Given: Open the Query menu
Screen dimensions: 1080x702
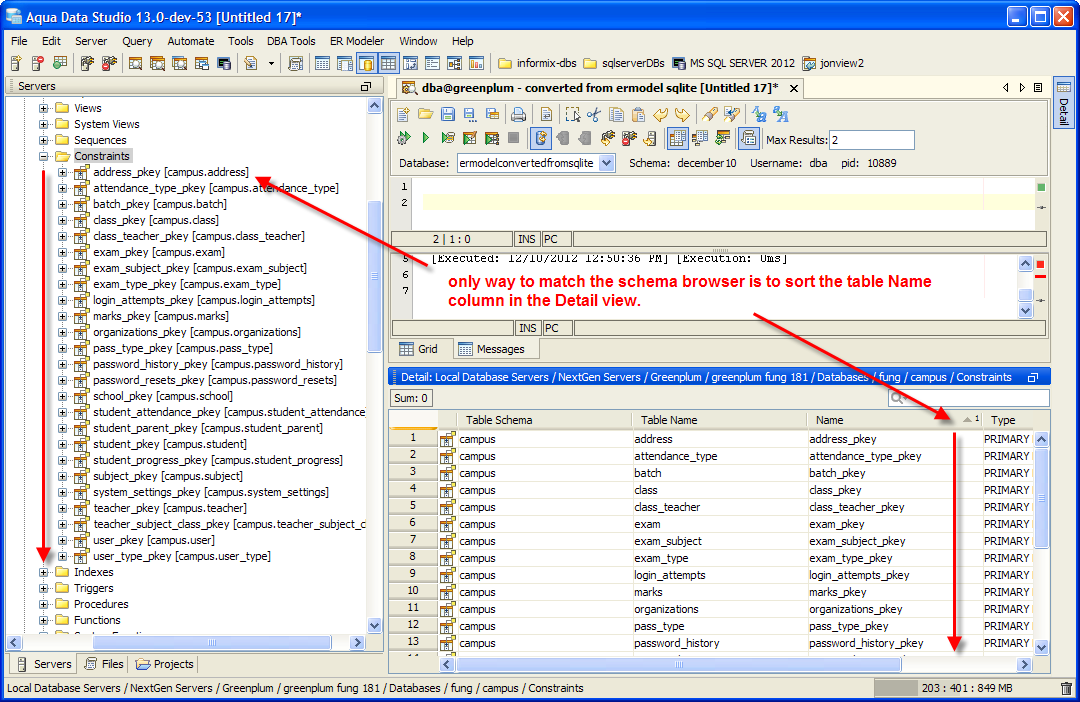Looking at the screenshot, I should [137, 41].
